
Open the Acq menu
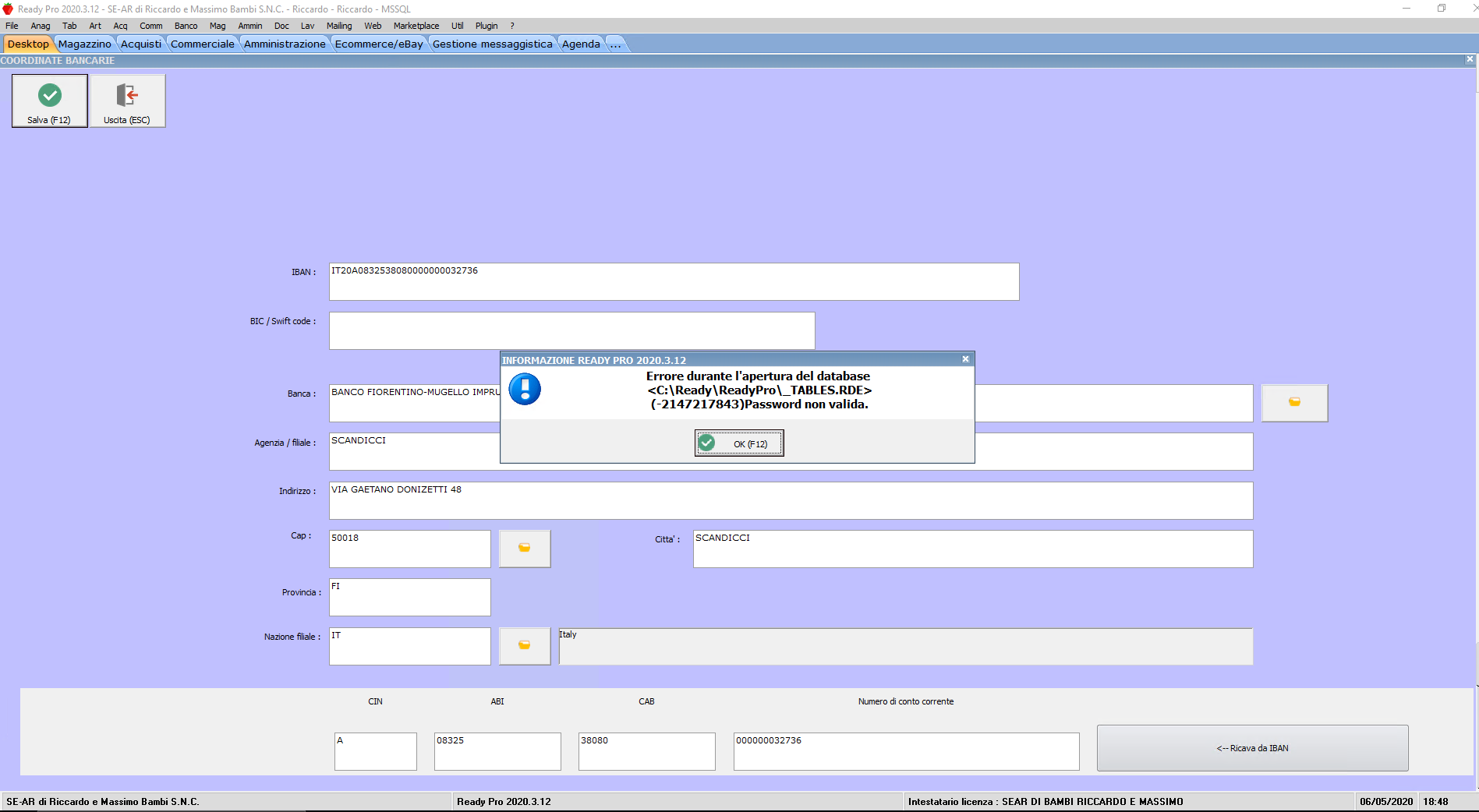point(120,26)
